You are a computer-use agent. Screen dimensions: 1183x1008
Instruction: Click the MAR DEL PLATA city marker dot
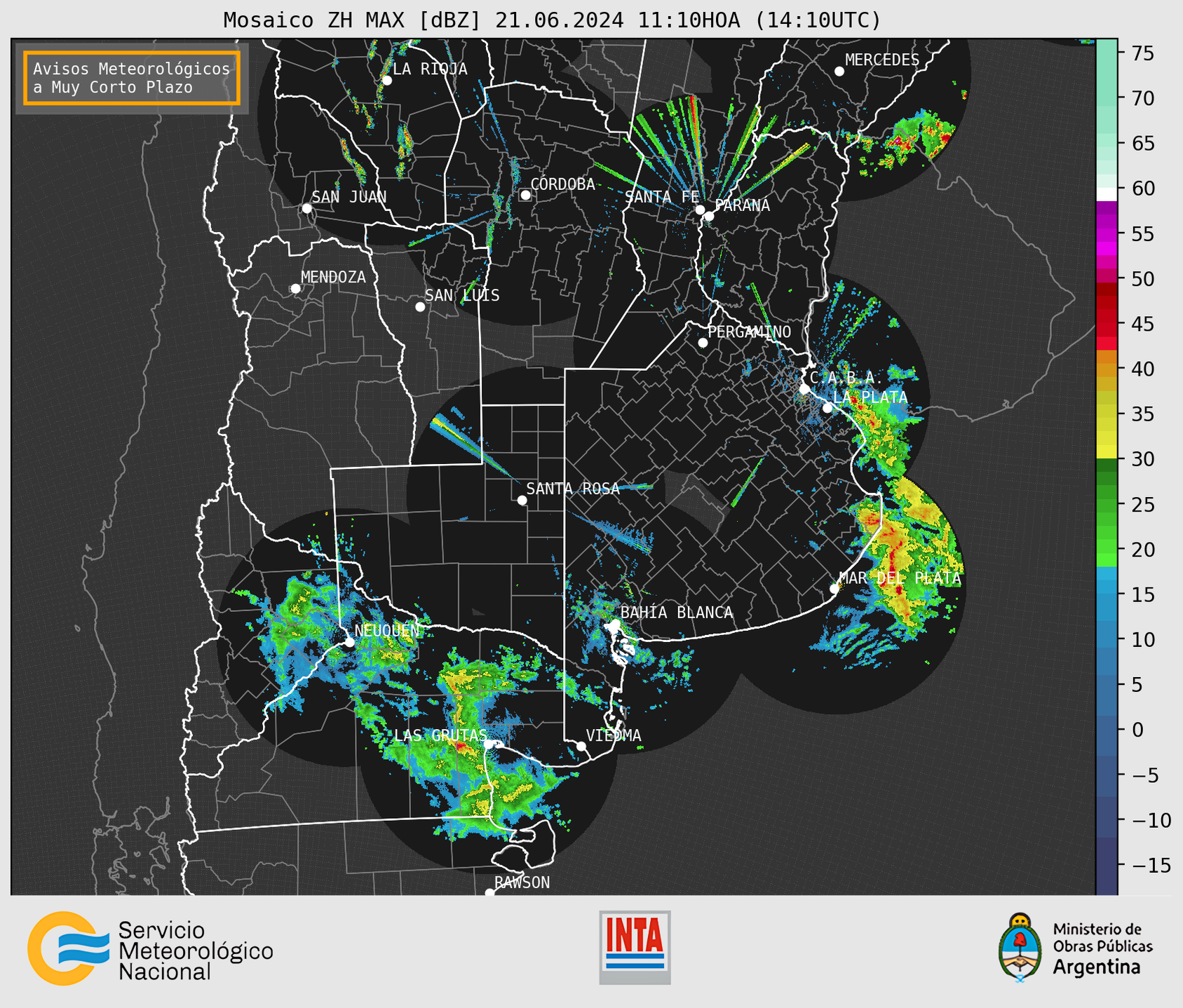pyautogui.click(x=834, y=589)
